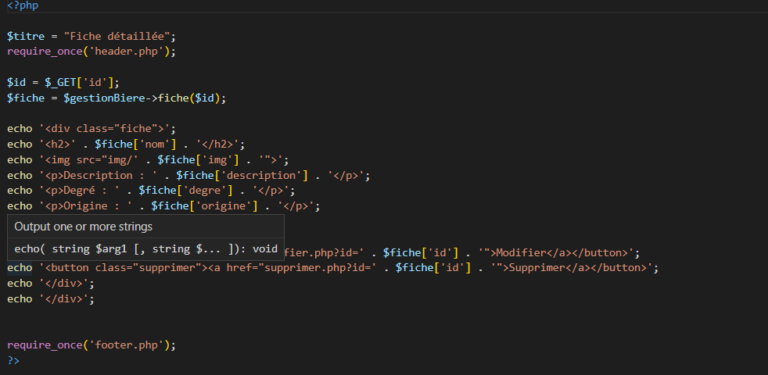Viewport: 768px width, 375px height.
Task: Click the echo function signature in tooltip
Action: pos(146,249)
